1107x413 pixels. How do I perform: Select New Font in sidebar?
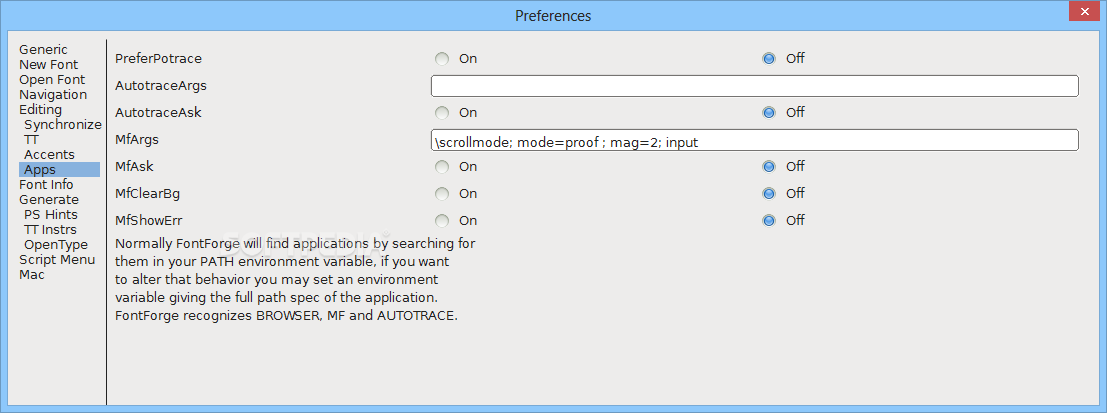[49, 64]
